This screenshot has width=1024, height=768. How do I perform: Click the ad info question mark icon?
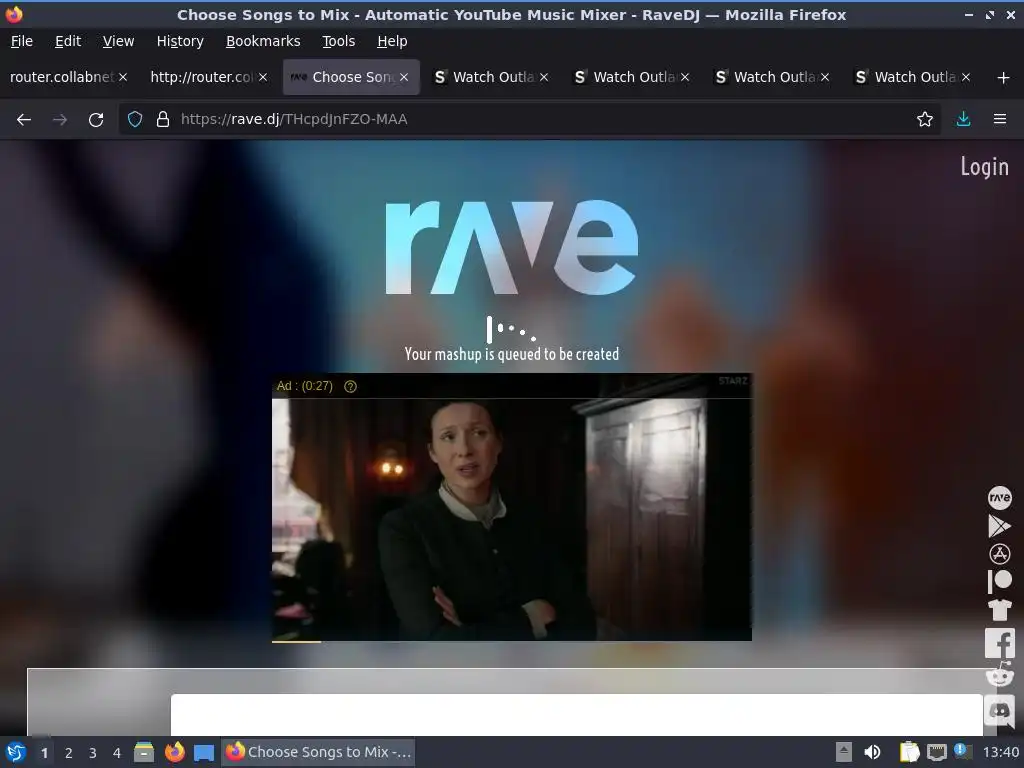pyautogui.click(x=350, y=387)
